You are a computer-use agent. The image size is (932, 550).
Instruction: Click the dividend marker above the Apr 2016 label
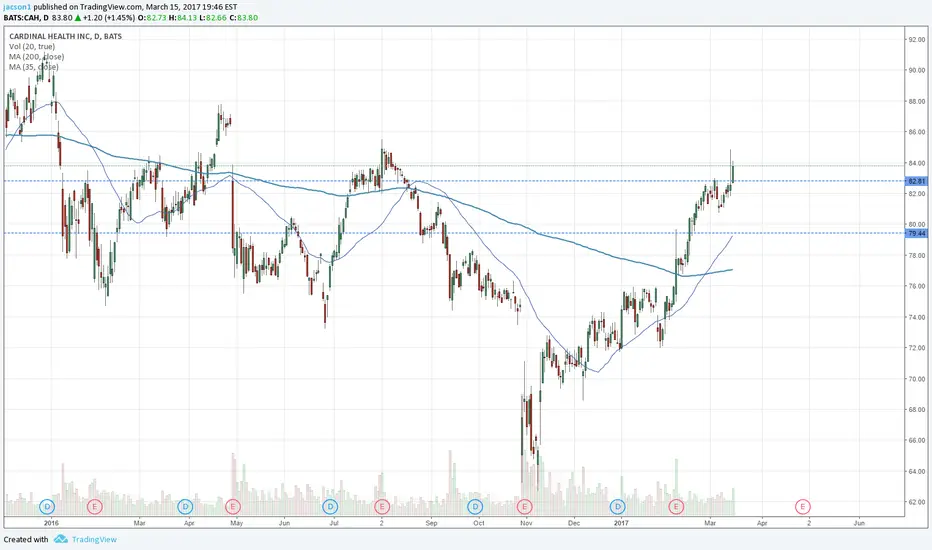tap(185, 507)
